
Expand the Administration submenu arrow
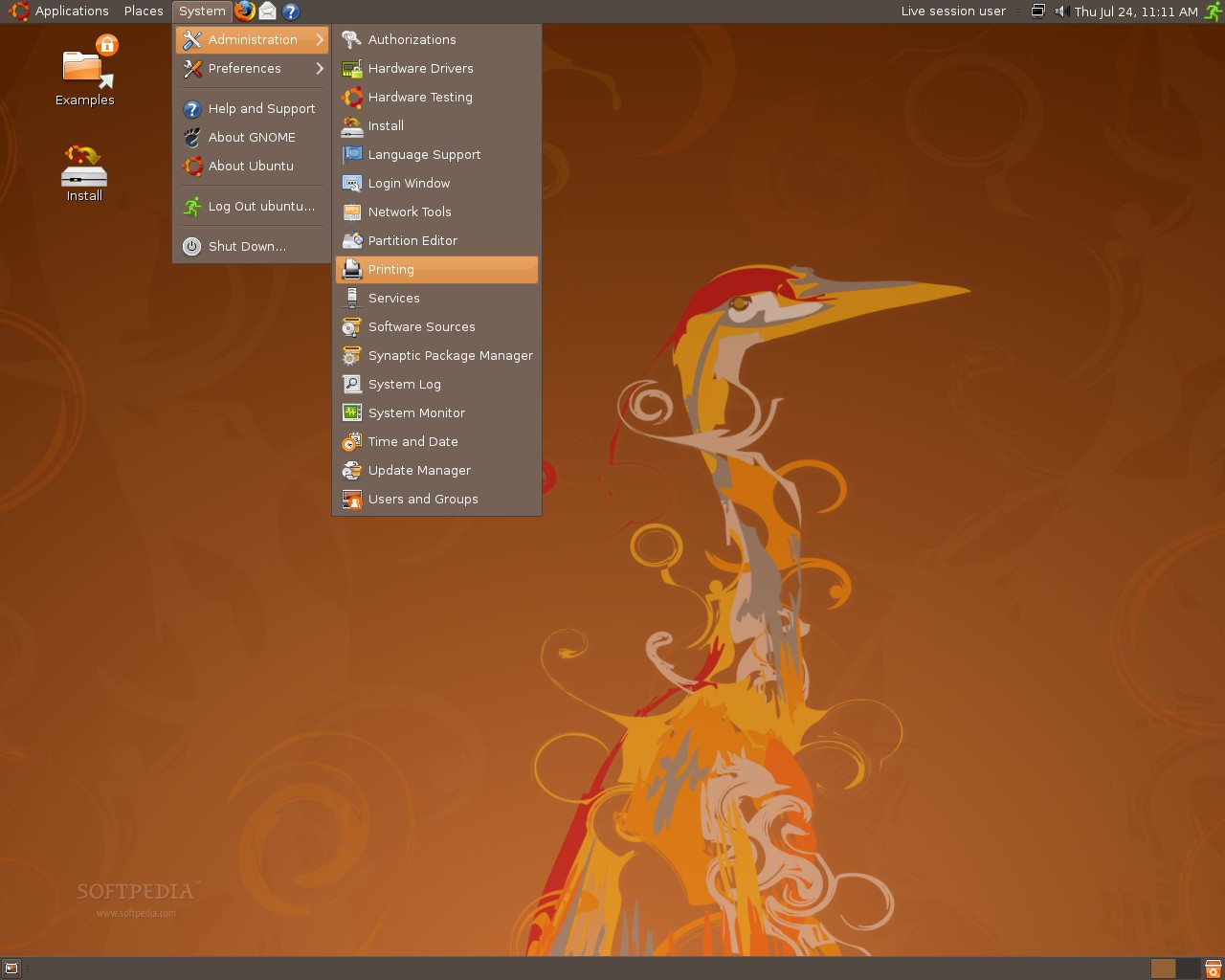click(x=320, y=39)
